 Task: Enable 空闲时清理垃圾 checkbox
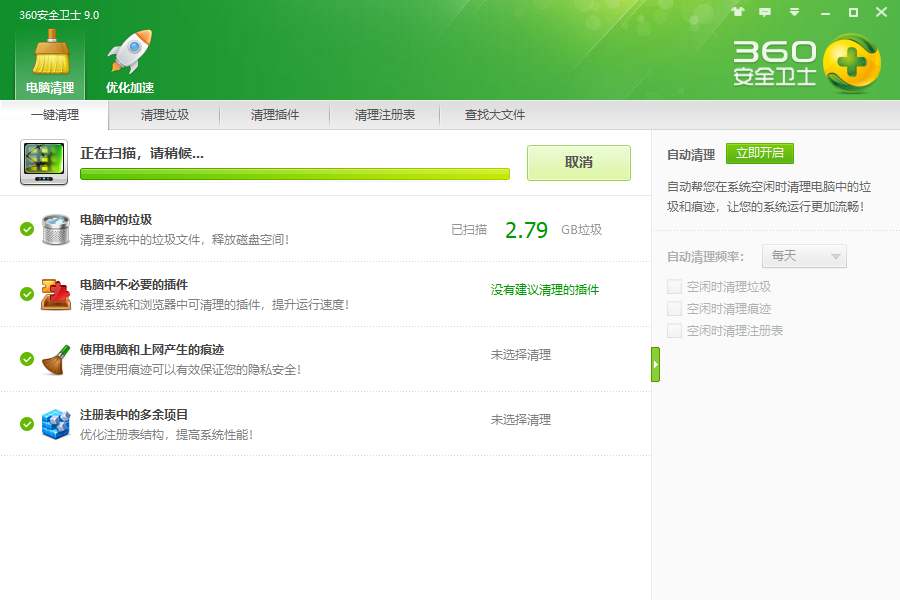(674, 287)
